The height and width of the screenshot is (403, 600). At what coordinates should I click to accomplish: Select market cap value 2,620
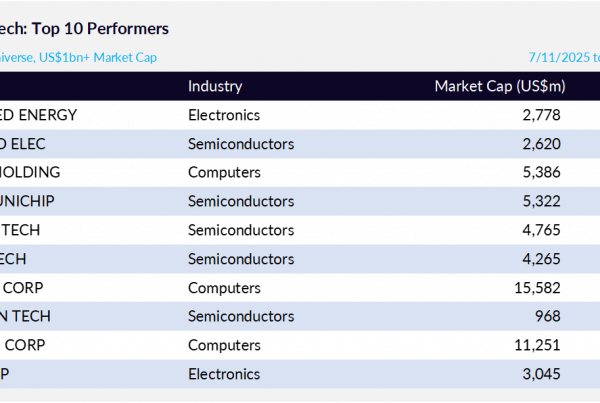[541, 144]
